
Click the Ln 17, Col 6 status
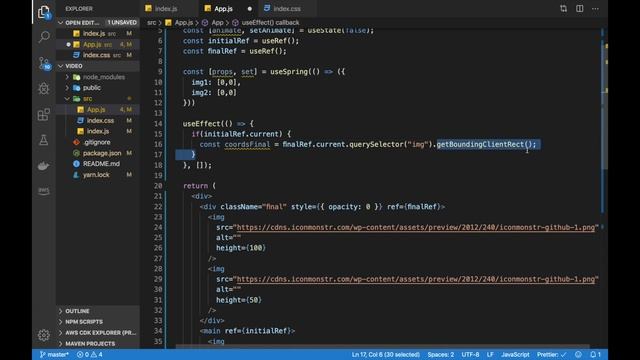(386, 354)
